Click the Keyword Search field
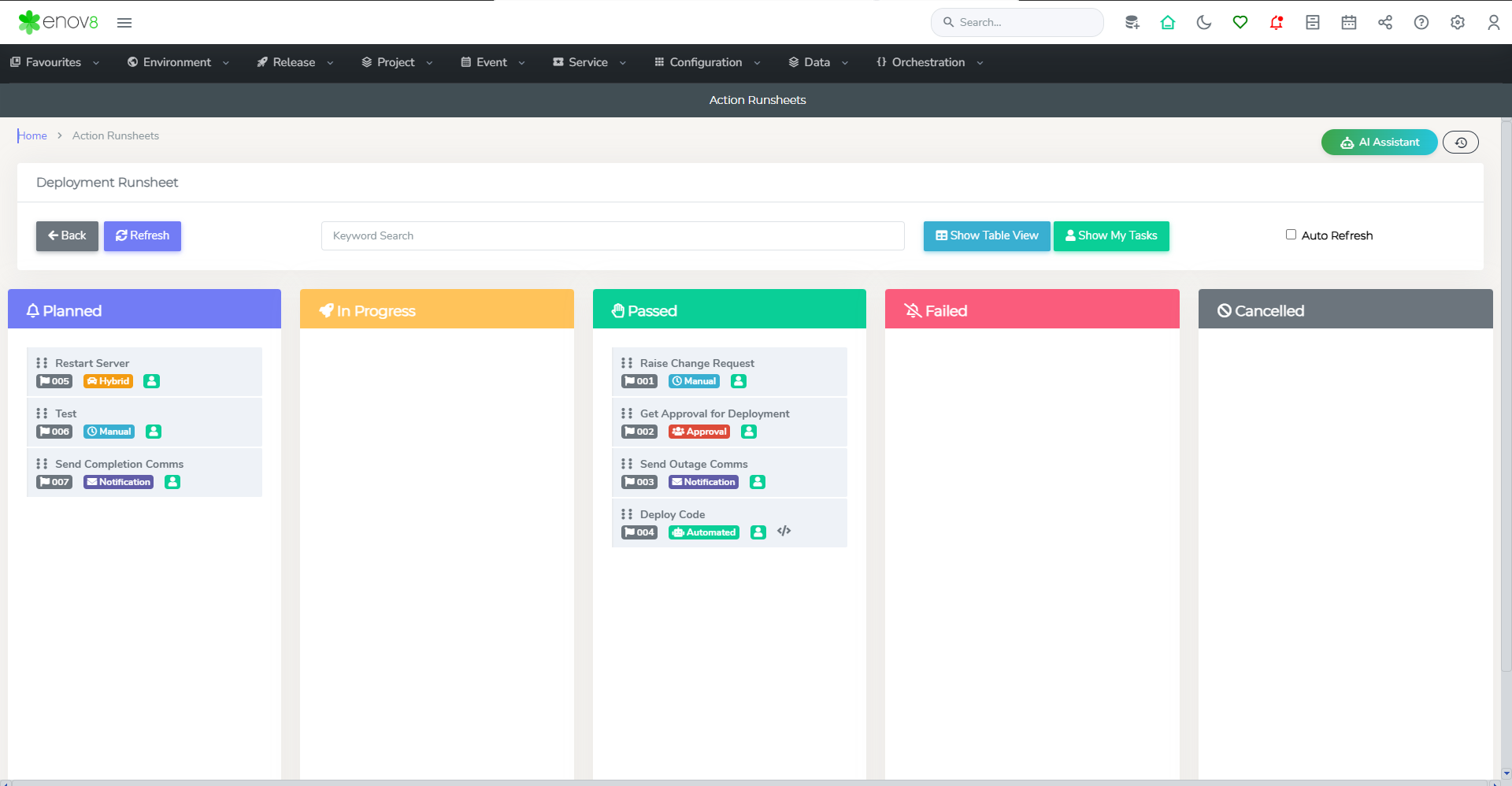1512x786 pixels. tap(612, 235)
